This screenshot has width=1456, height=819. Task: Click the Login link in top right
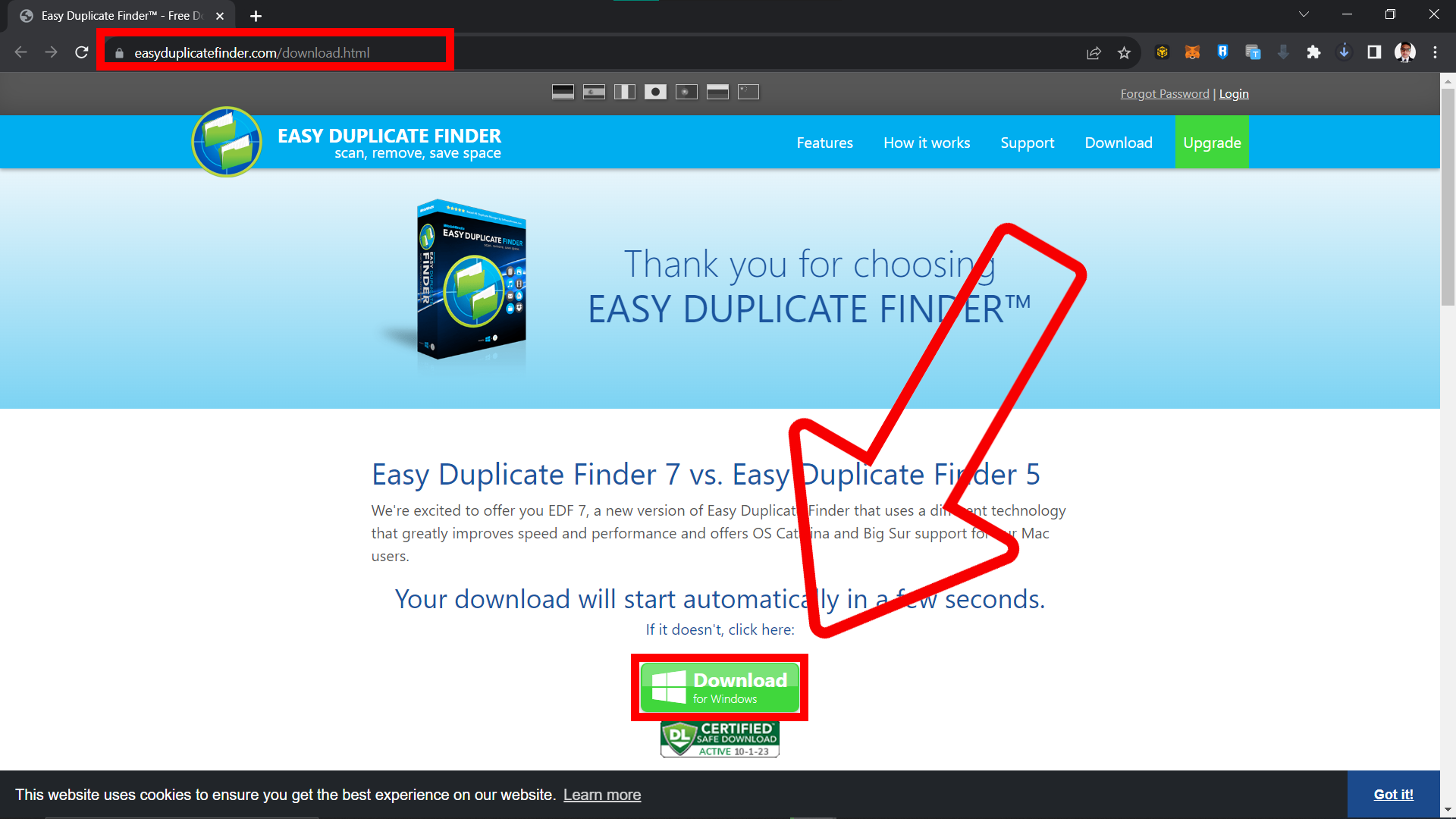(1234, 94)
